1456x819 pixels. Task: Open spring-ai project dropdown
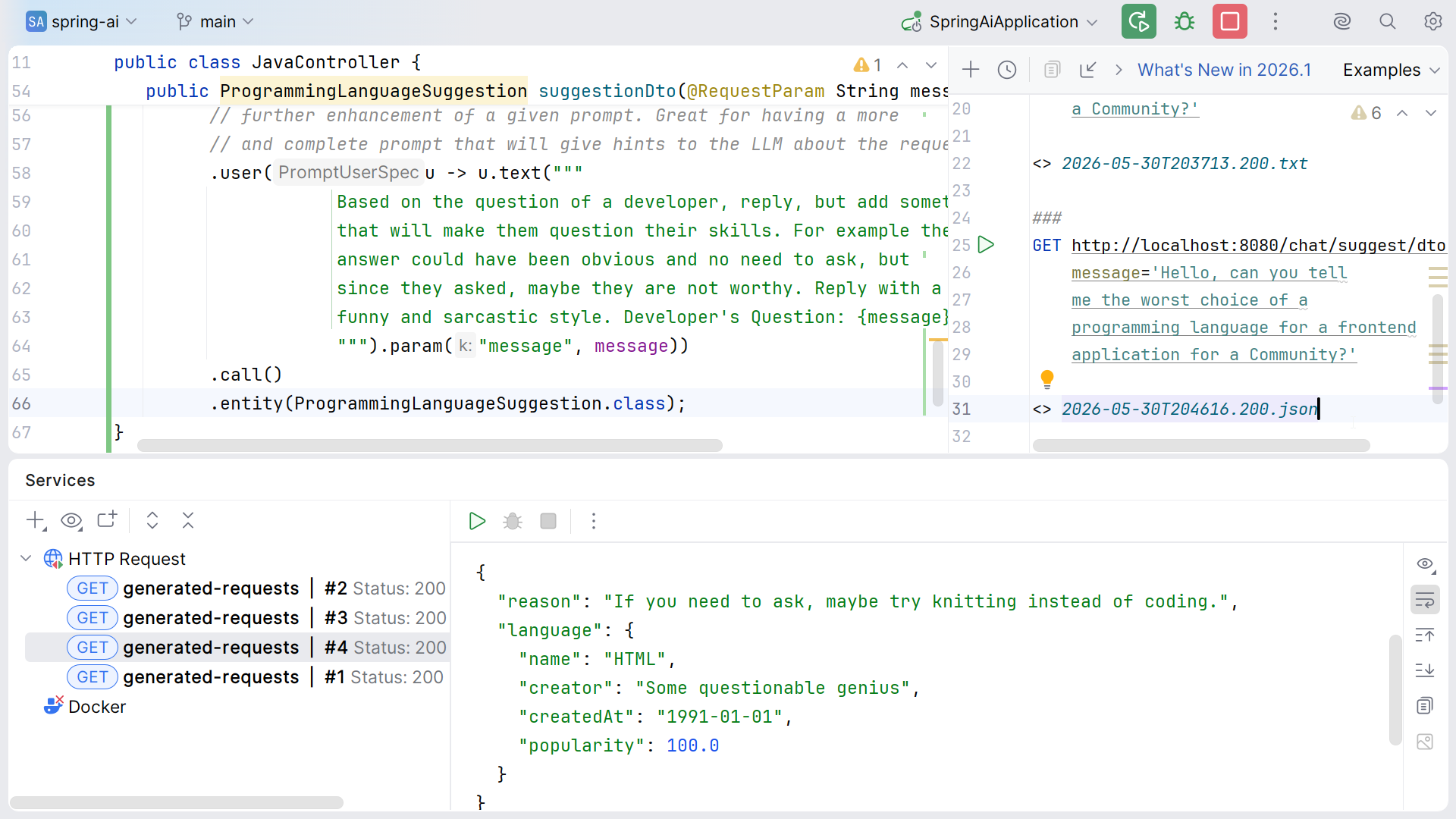click(81, 21)
